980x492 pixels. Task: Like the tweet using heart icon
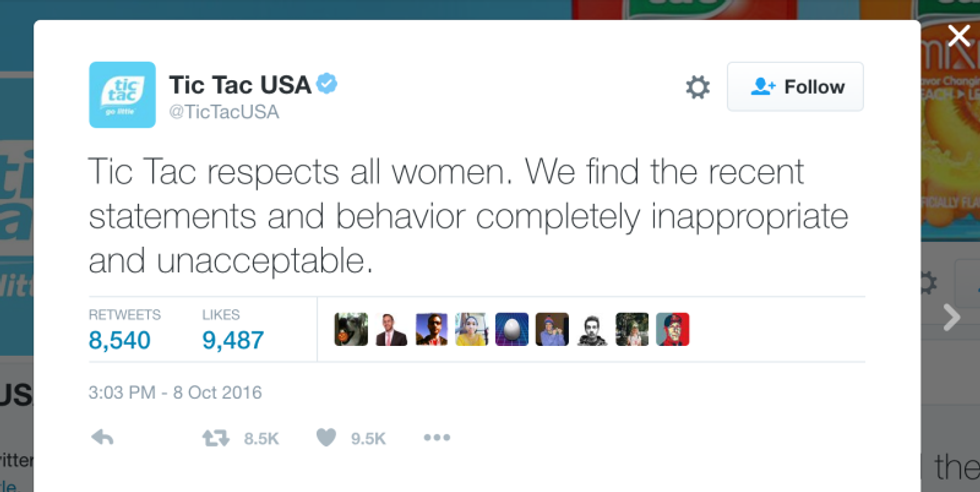click(326, 438)
